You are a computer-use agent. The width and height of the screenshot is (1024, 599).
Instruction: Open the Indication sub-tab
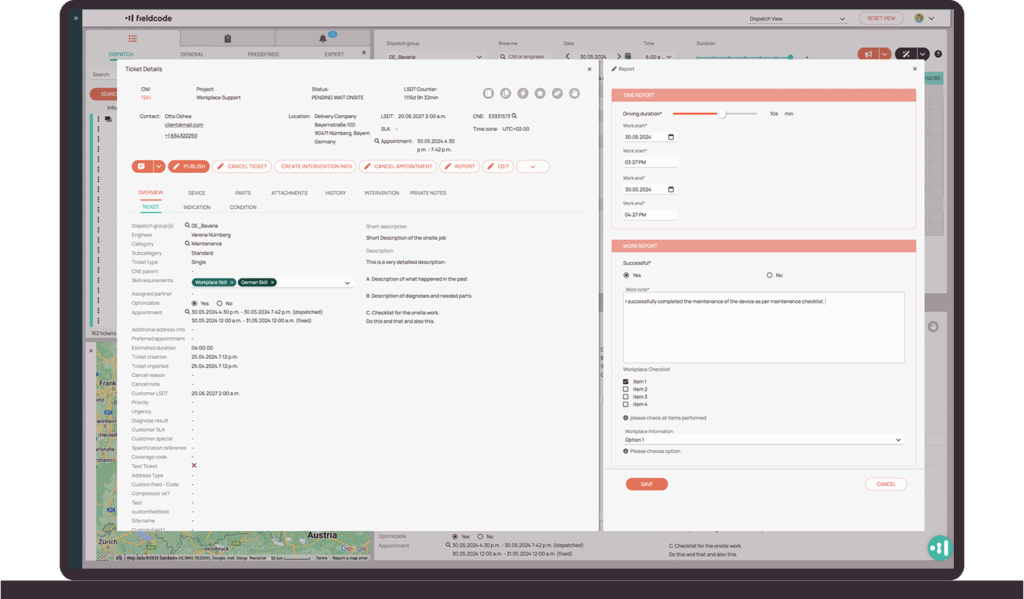coord(197,207)
